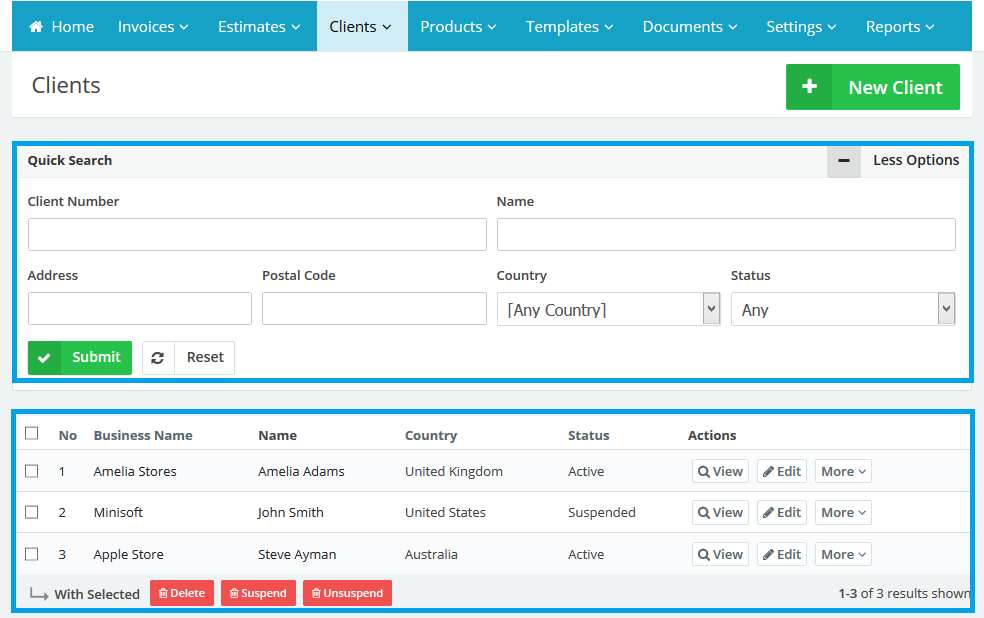View the Amelia Stores client
This screenshot has width=984, height=618.
(x=720, y=471)
